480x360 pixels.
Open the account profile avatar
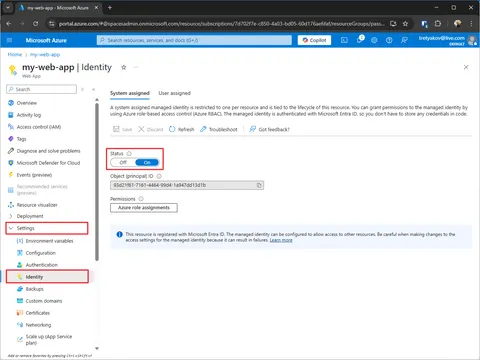click(x=472, y=40)
